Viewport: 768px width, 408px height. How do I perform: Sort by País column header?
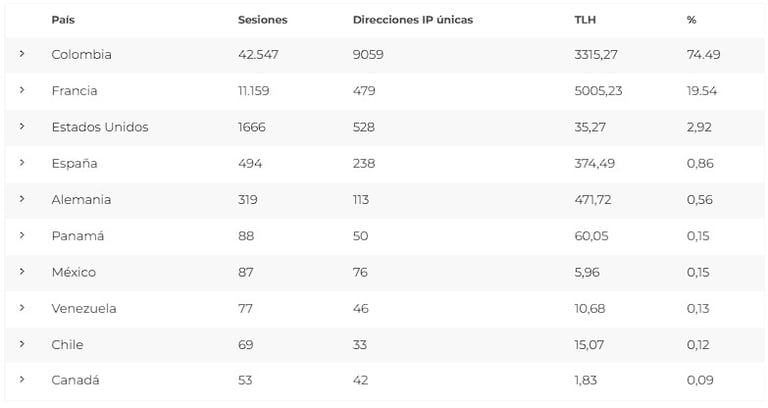pos(62,20)
